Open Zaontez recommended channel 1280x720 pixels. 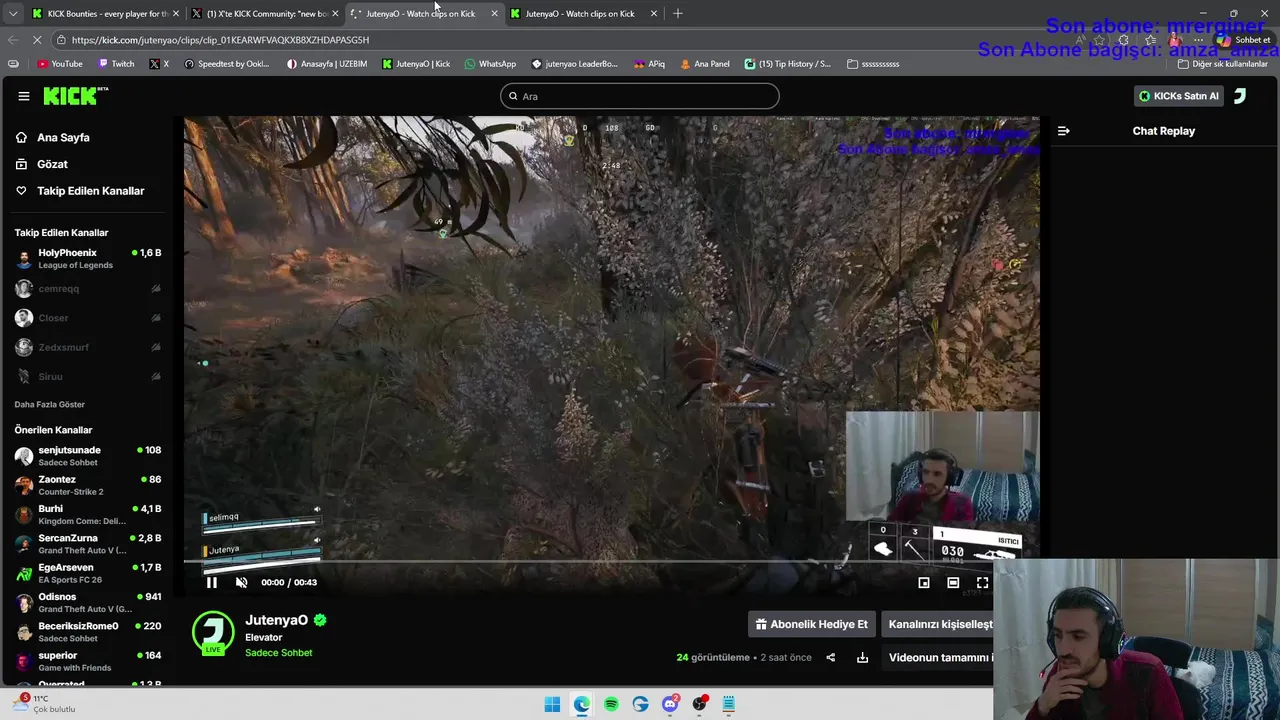(88, 485)
